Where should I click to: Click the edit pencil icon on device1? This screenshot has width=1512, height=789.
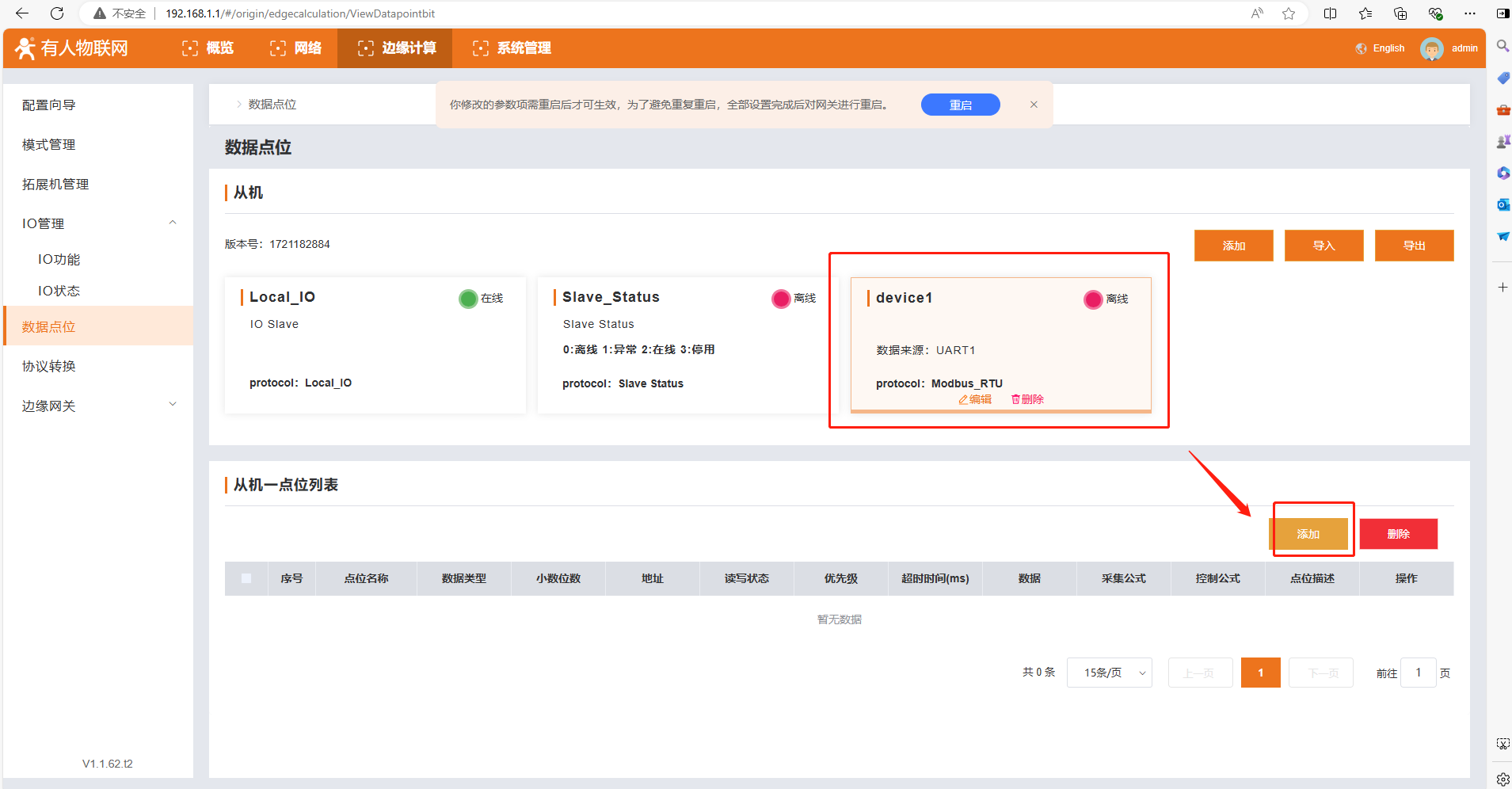964,400
